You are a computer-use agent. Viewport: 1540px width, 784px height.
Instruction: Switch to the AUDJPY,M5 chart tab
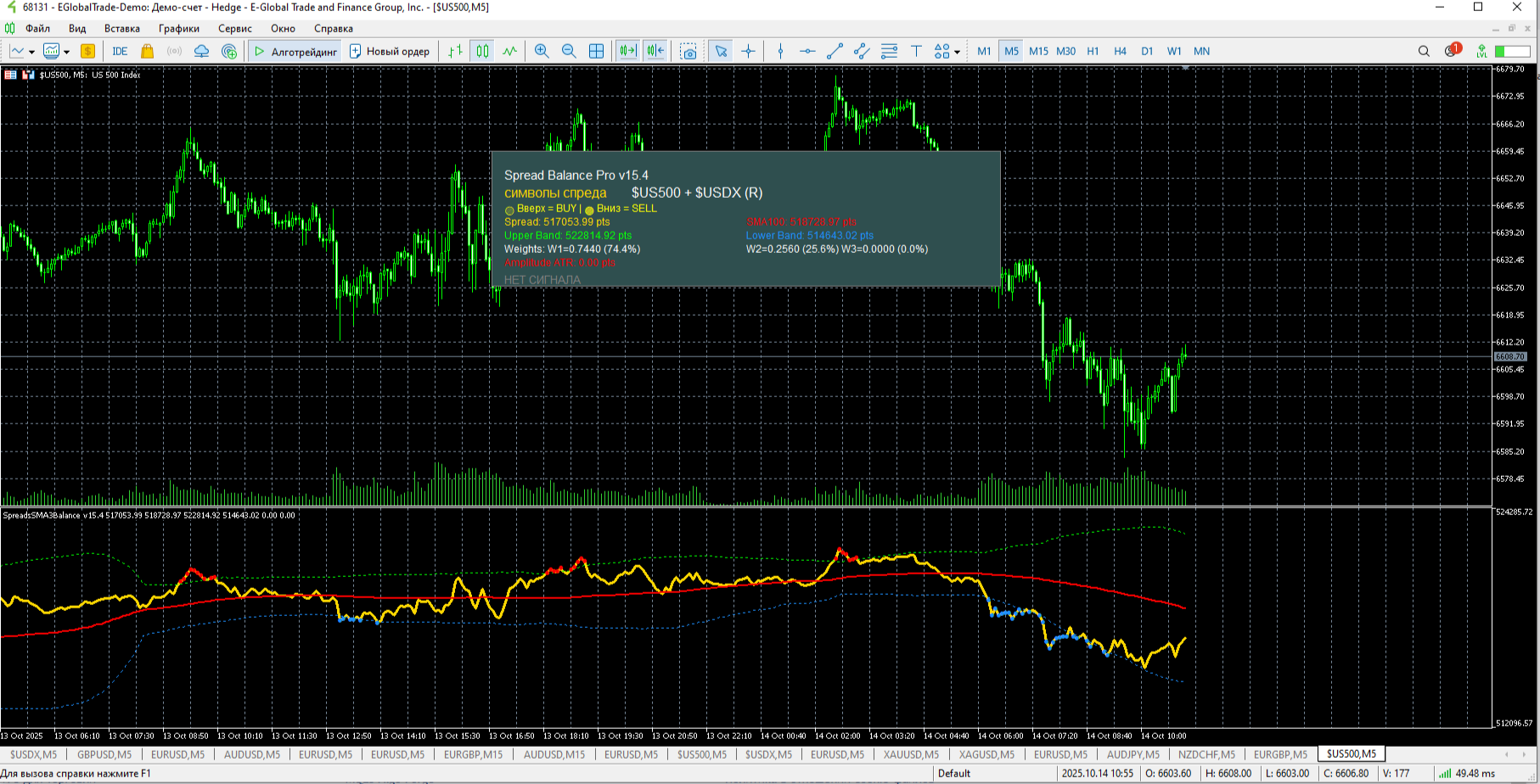pos(1133,754)
